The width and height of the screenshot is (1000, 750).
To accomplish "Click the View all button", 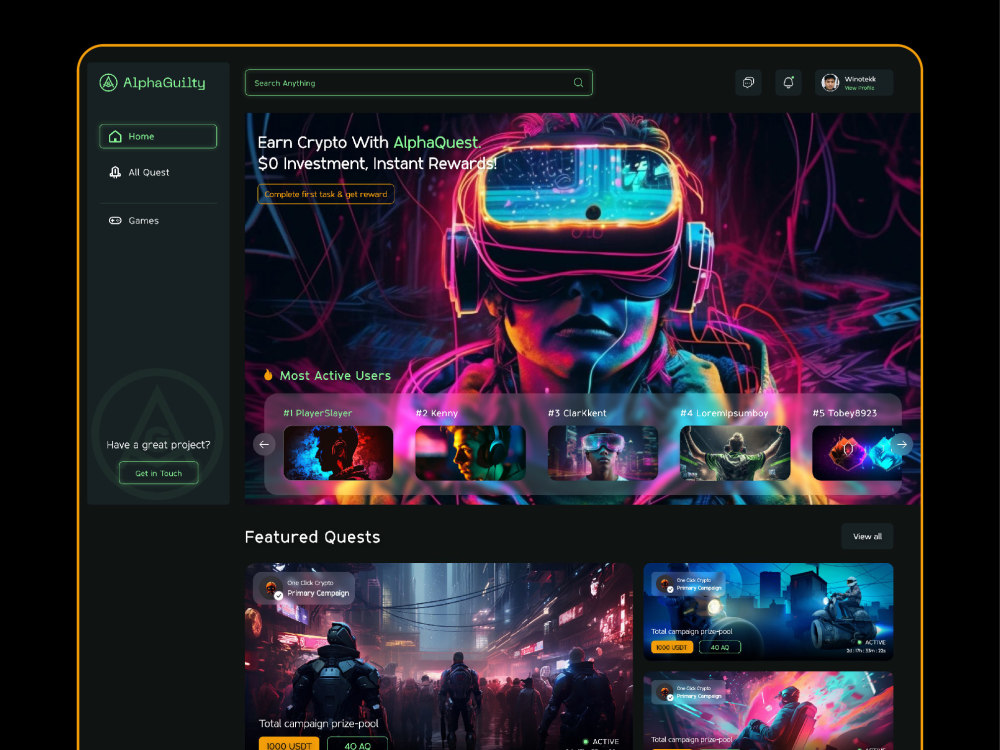I will [x=866, y=536].
